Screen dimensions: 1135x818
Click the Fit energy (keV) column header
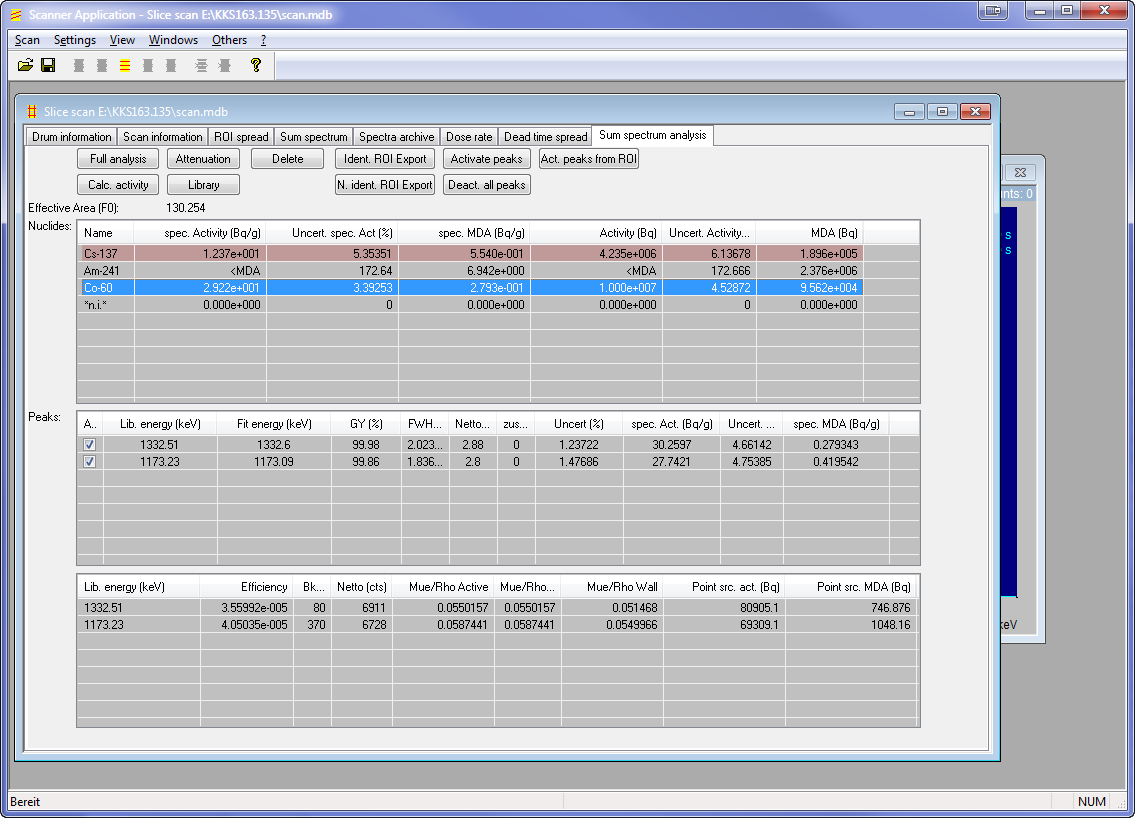[x=274, y=424]
